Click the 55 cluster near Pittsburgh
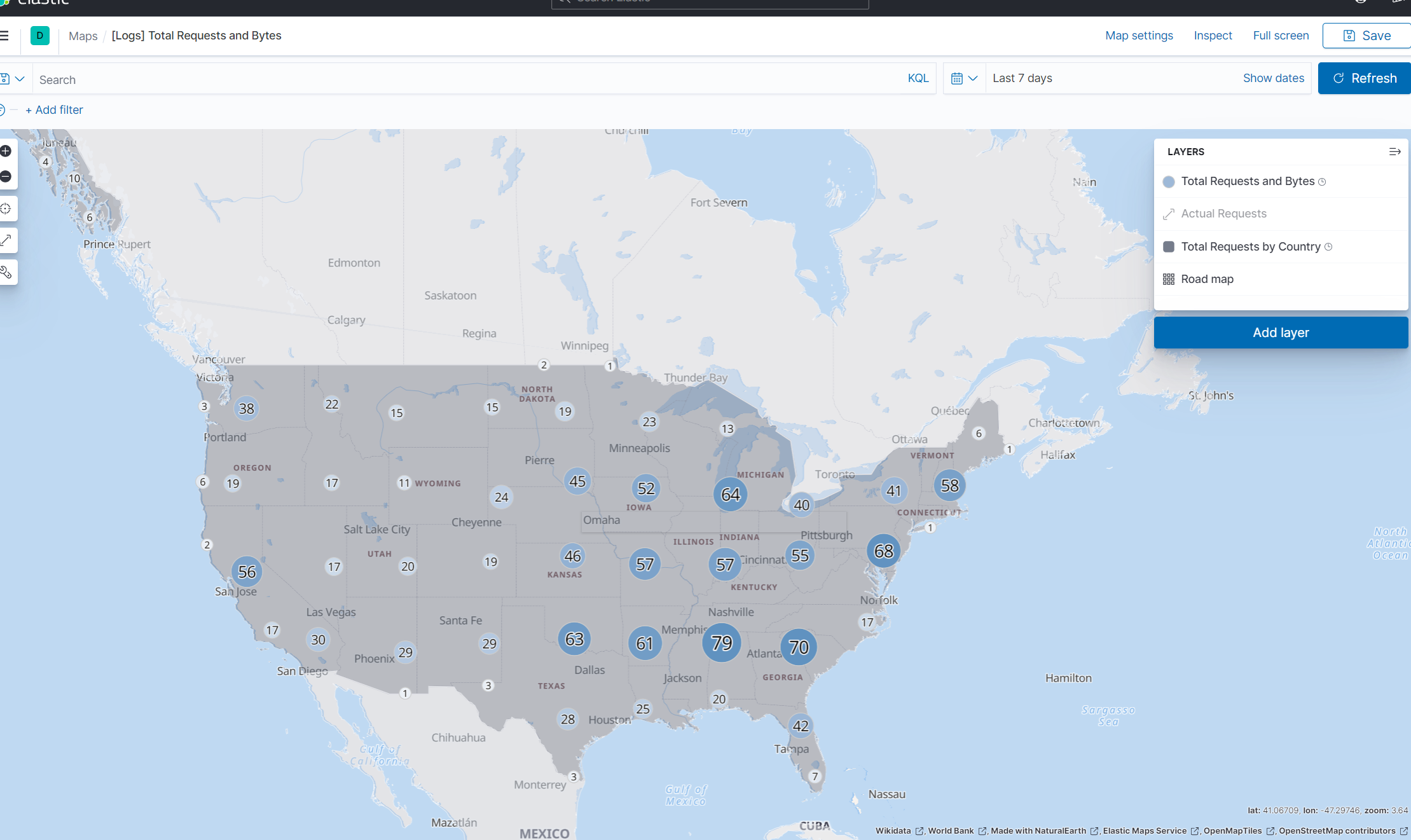This screenshot has width=1411, height=840. click(800, 556)
